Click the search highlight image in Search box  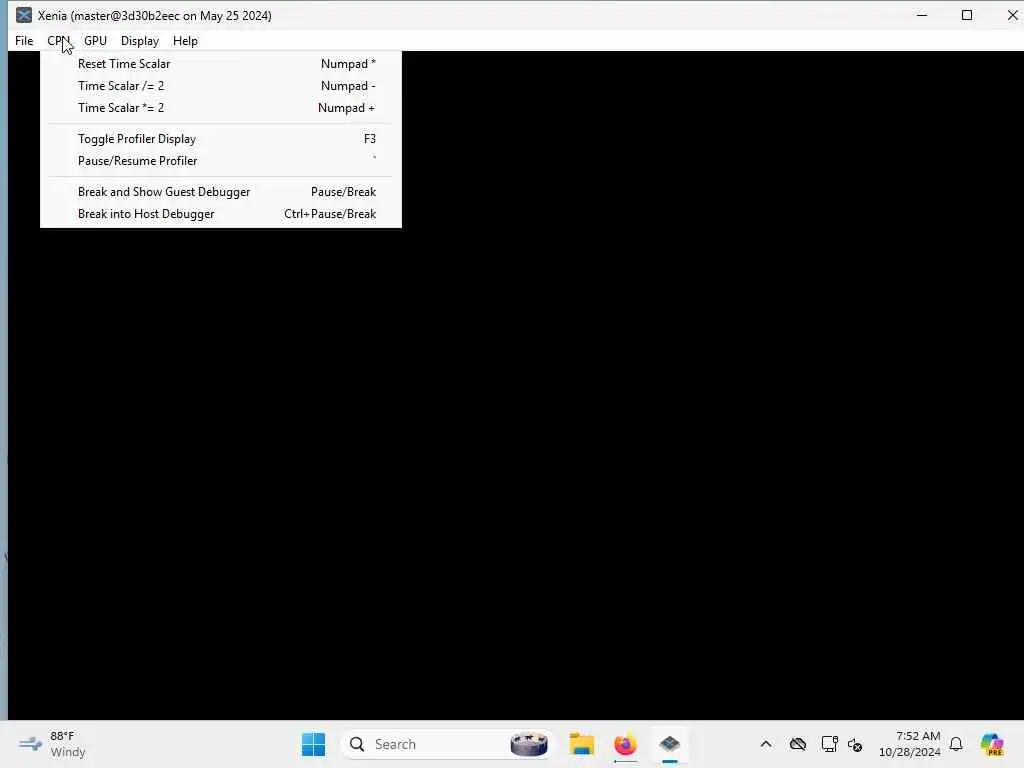click(x=529, y=744)
